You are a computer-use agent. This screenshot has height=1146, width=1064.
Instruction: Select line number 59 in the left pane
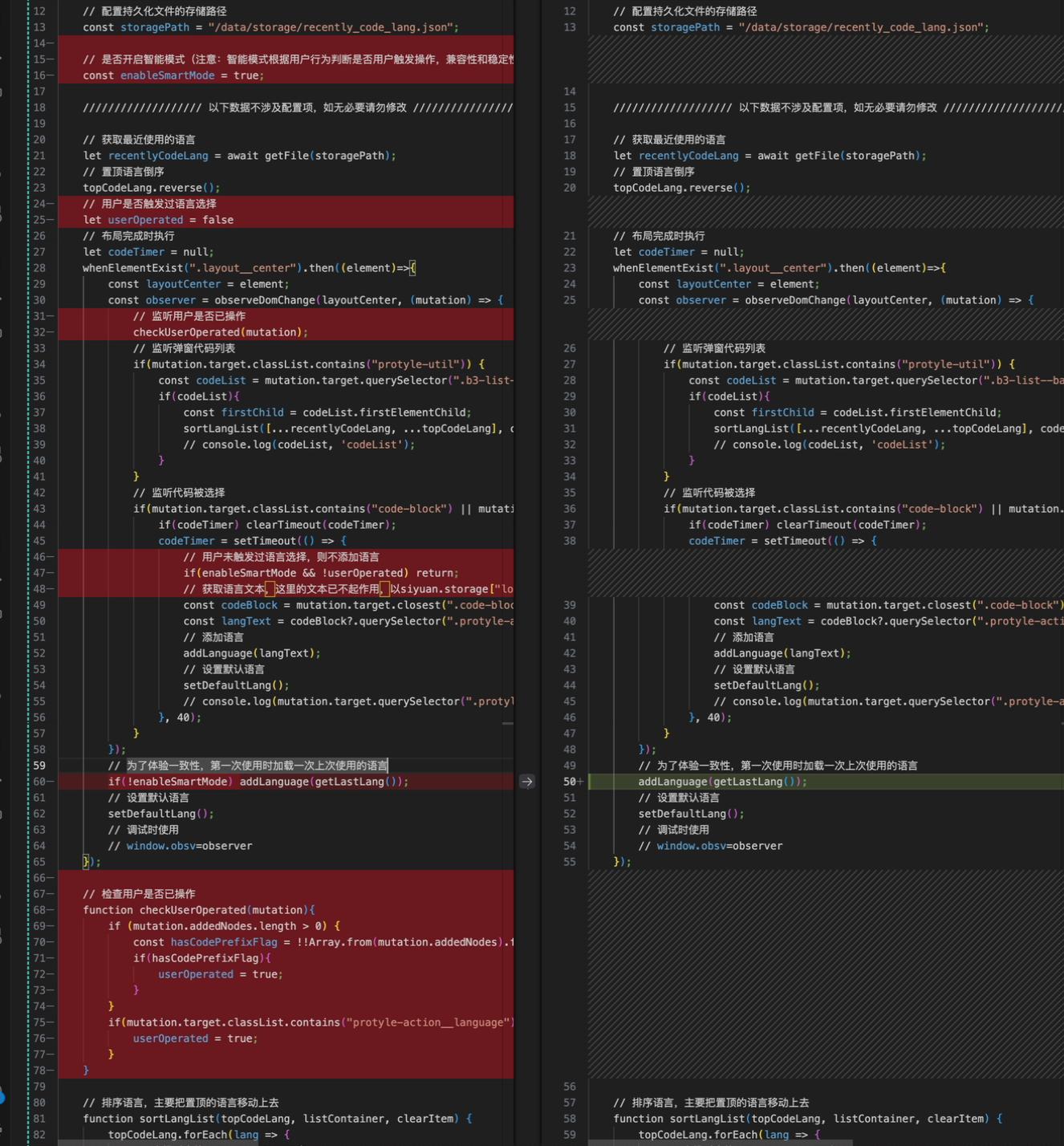[x=39, y=766]
